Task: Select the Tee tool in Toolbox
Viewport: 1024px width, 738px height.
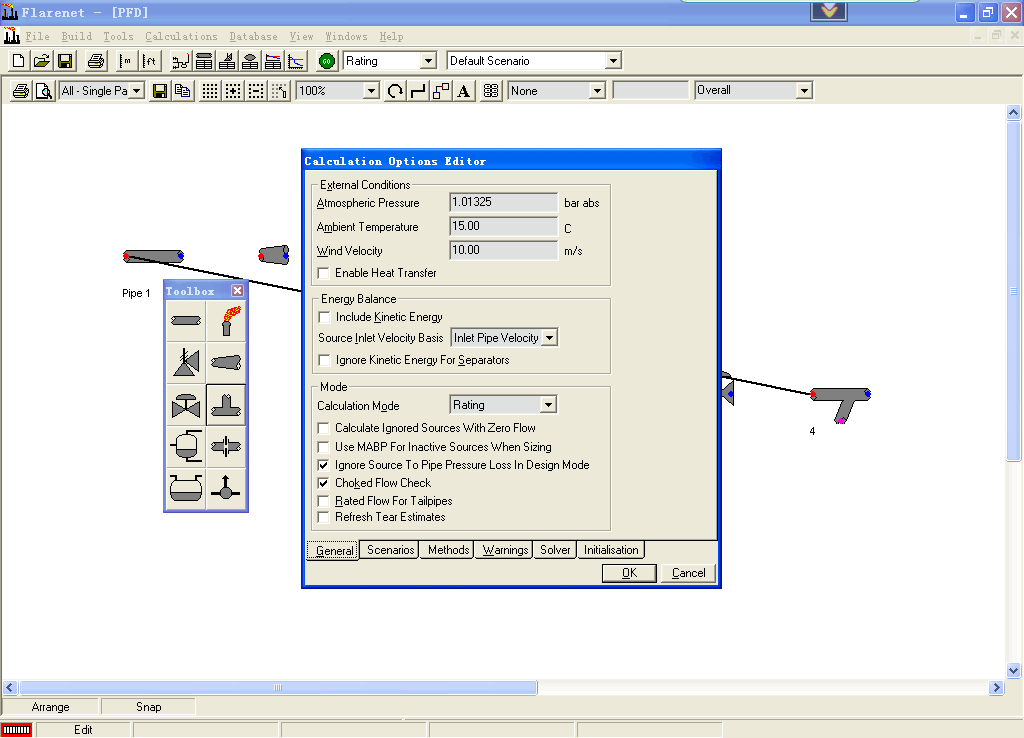Action: (x=226, y=405)
